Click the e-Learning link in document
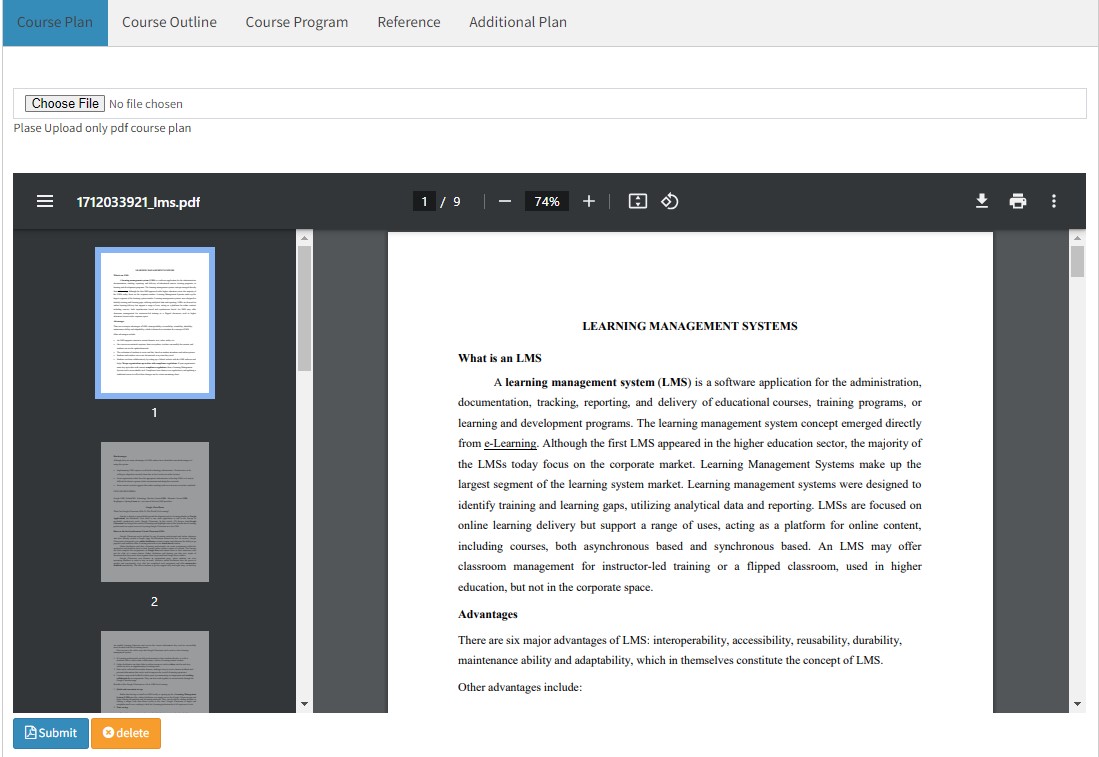Viewport: 1099px width, 757px height. coord(511,443)
